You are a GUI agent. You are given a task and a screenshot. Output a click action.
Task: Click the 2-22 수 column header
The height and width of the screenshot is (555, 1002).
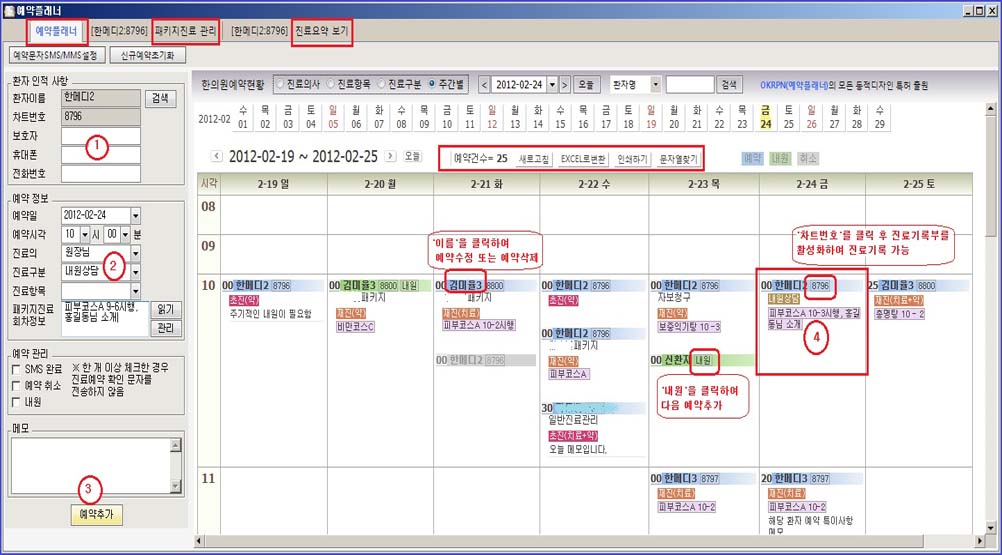[x=594, y=184]
